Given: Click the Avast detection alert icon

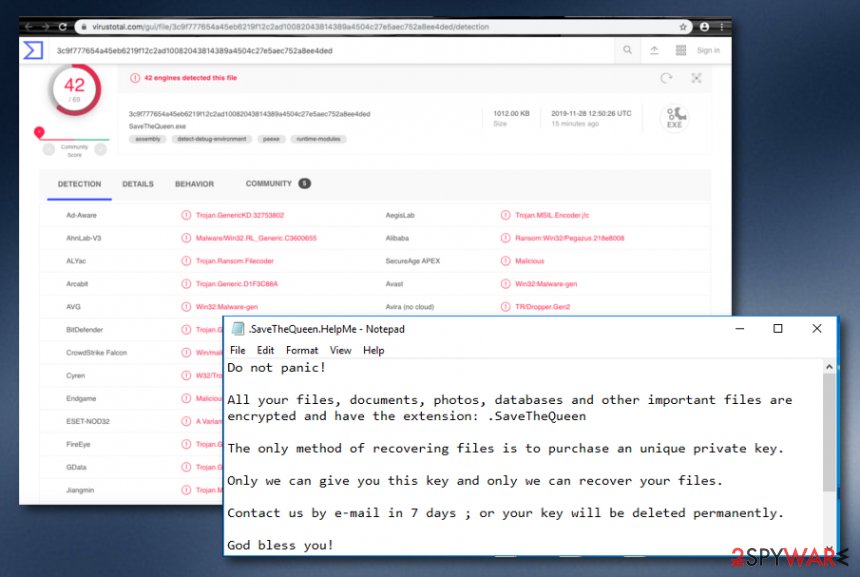Looking at the screenshot, I should 505,284.
